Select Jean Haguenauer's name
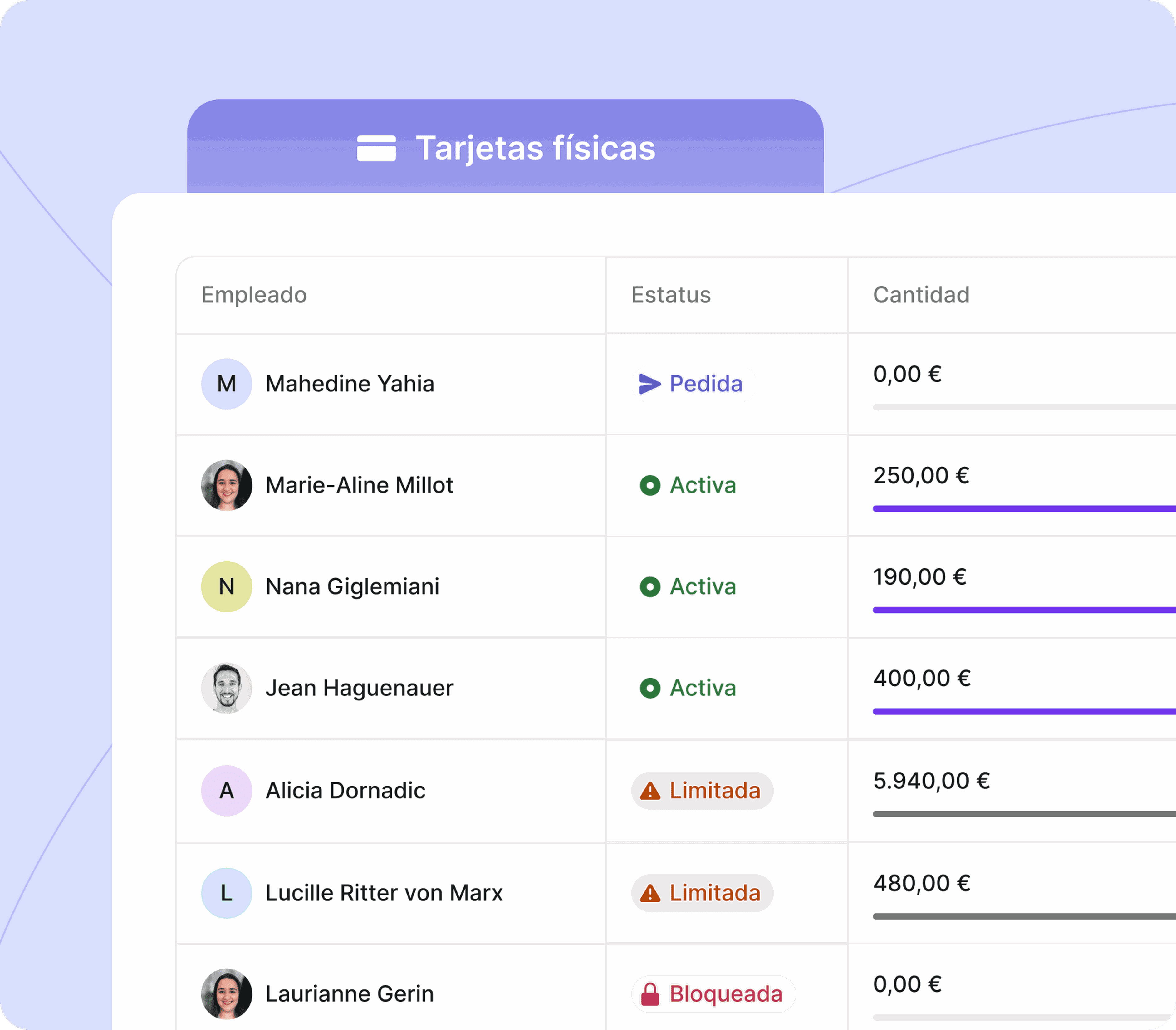The image size is (1176, 1030). 359,688
